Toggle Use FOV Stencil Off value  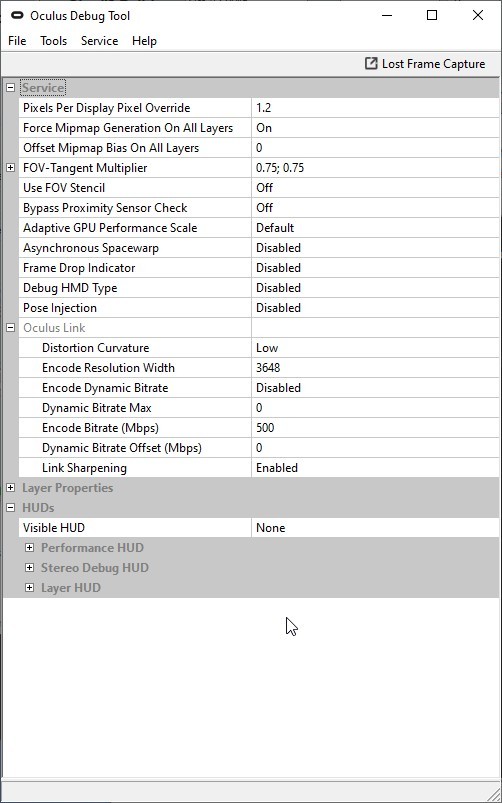coord(375,187)
